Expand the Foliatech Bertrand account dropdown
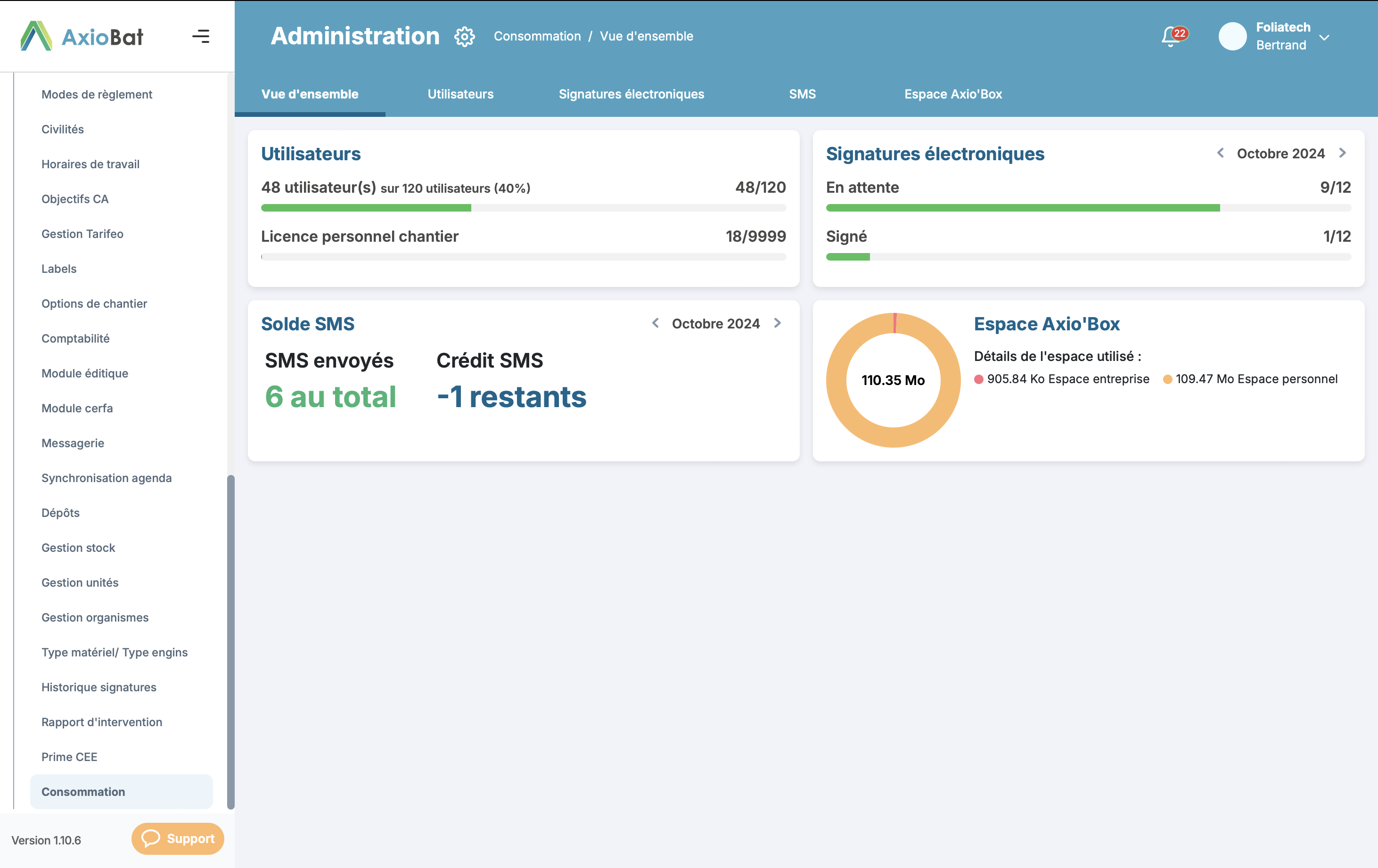 (1324, 38)
